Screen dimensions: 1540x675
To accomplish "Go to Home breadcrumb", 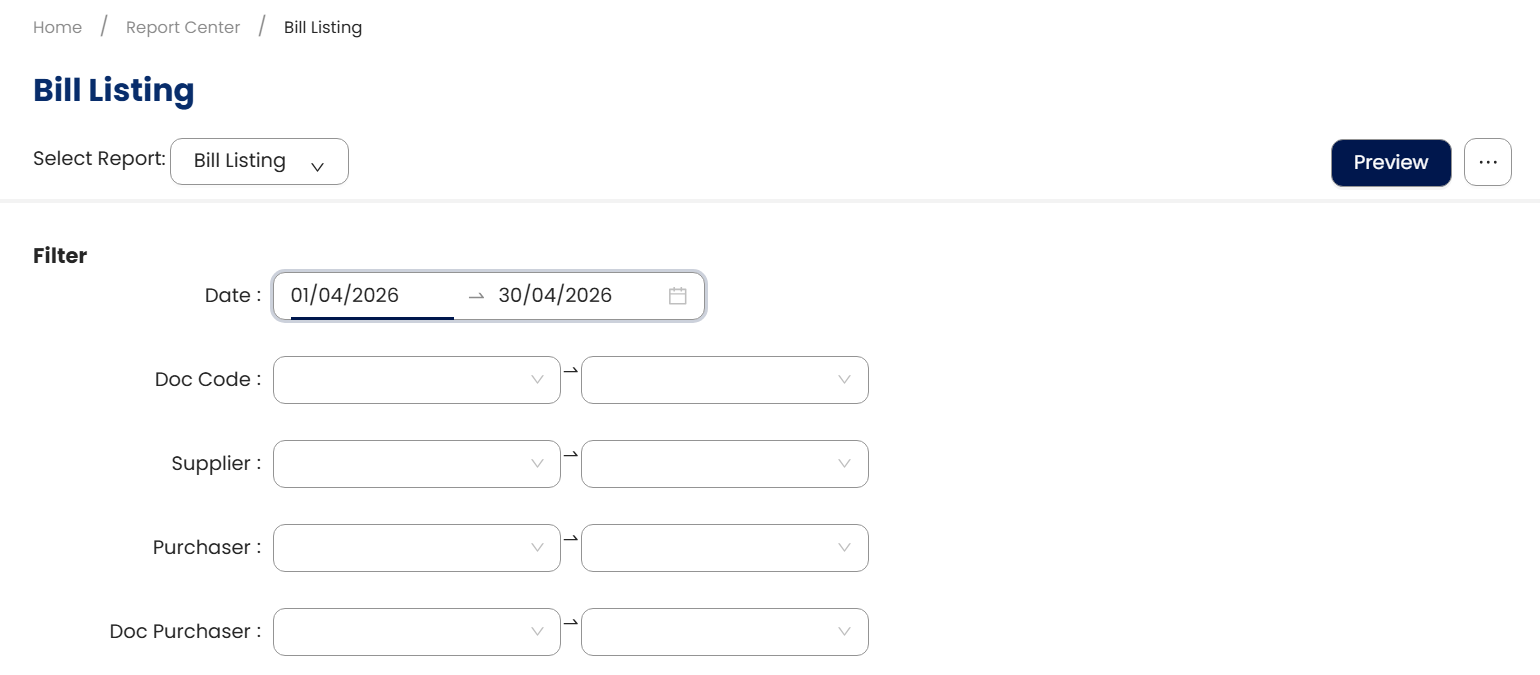I will [x=57, y=28].
